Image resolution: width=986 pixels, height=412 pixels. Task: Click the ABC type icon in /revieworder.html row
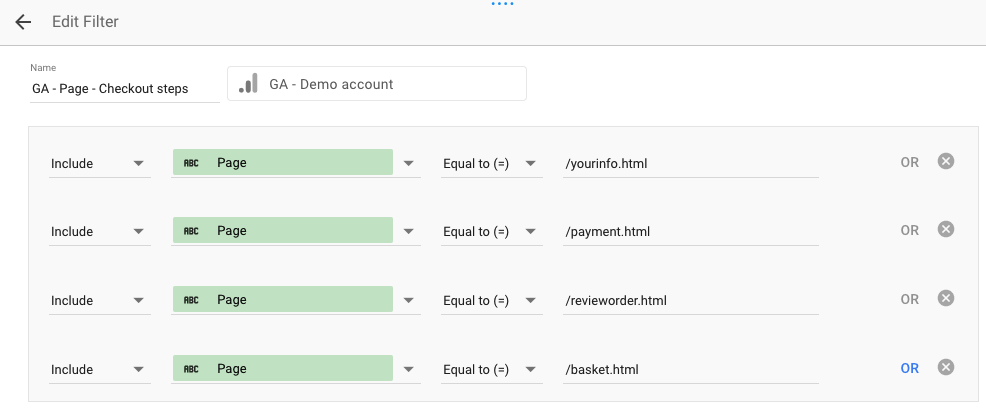(191, 300)
